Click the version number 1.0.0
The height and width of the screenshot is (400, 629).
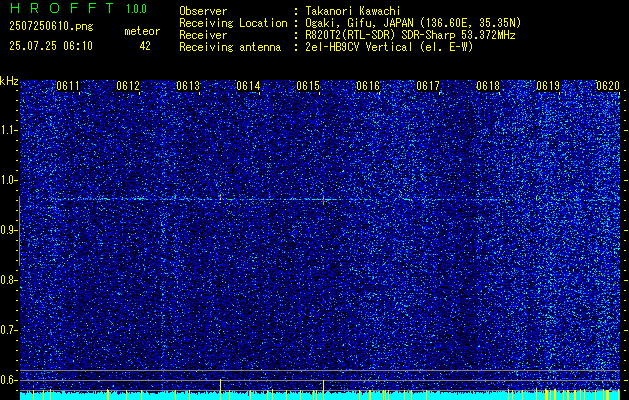pos(136,9)
